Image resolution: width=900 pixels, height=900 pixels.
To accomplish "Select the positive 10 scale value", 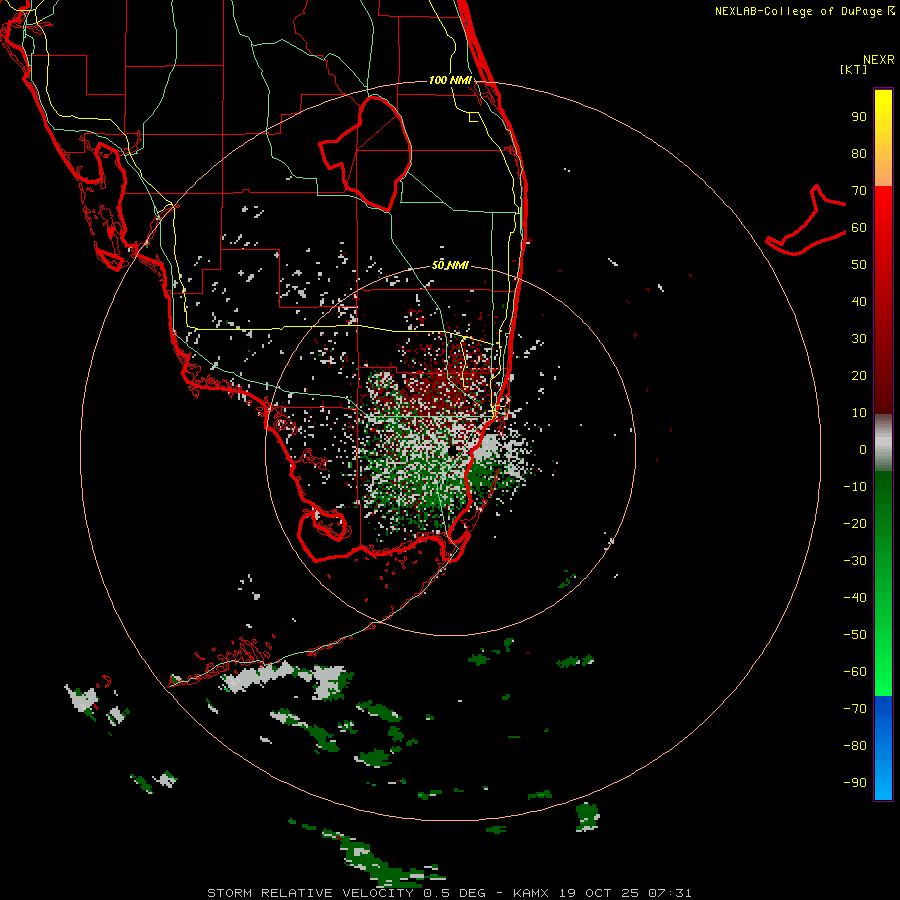I will [859, 413].
